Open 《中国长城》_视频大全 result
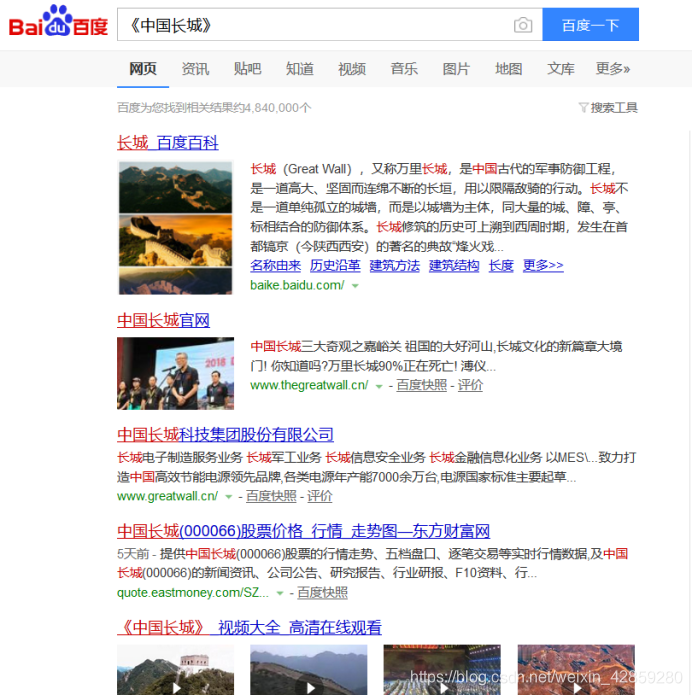 coord(249,628)
